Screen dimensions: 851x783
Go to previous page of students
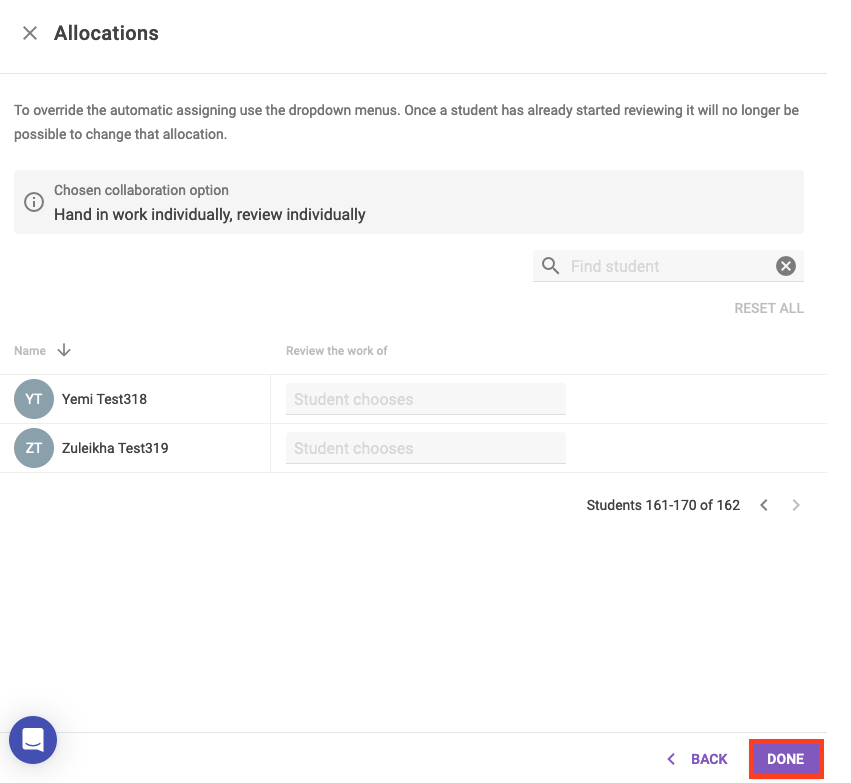[x=764, y=505]
